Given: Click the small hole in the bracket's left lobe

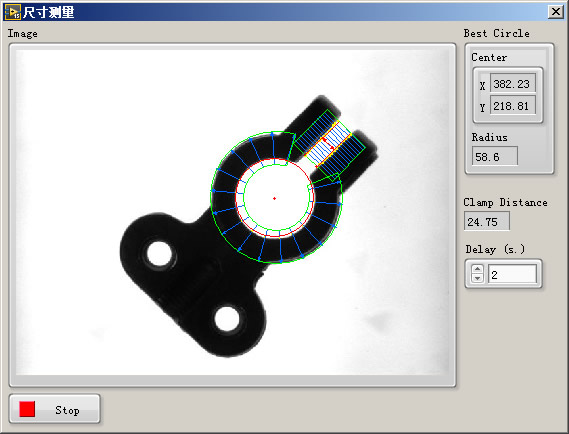Looking at the screenshot, I should pos(159,254).
